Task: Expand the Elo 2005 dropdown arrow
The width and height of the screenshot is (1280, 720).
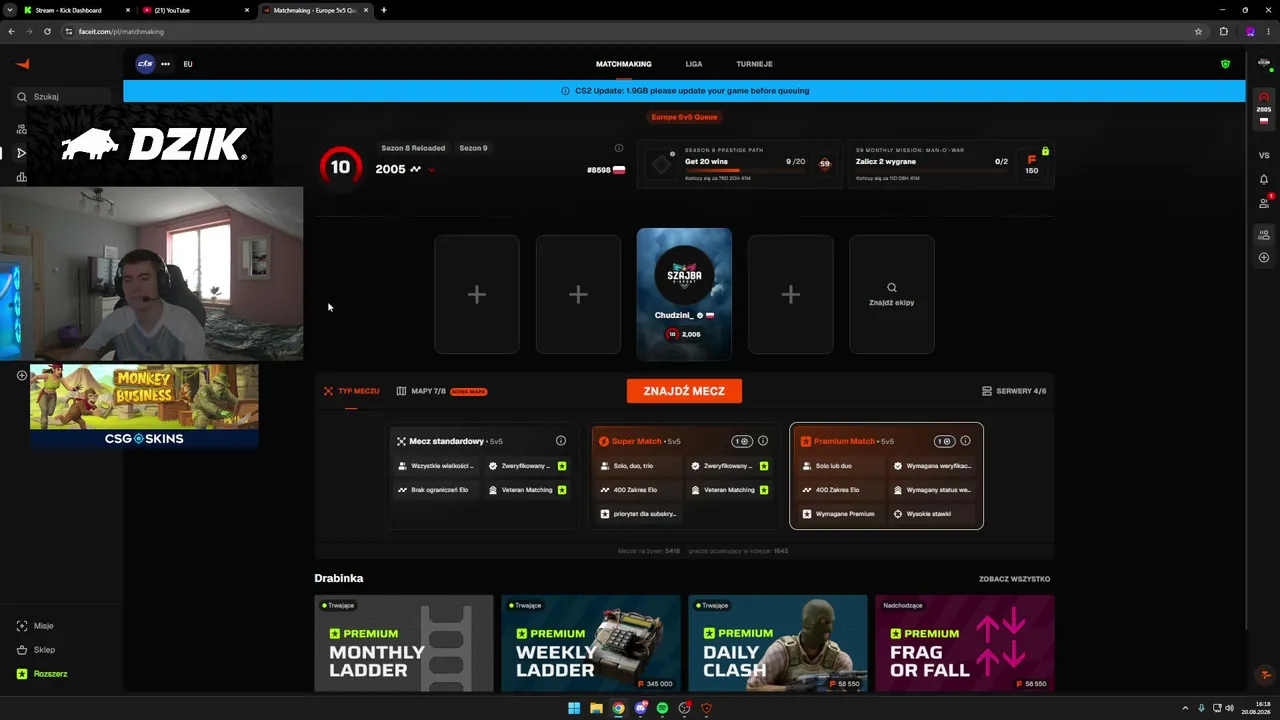Action: [x=431, y=170]
